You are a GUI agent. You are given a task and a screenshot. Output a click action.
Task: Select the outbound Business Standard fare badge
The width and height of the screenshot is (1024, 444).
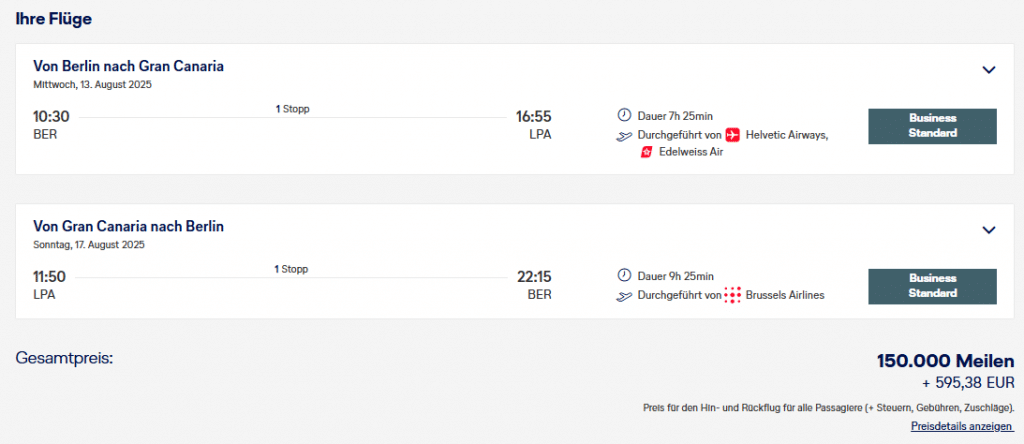tap(932, 126)
